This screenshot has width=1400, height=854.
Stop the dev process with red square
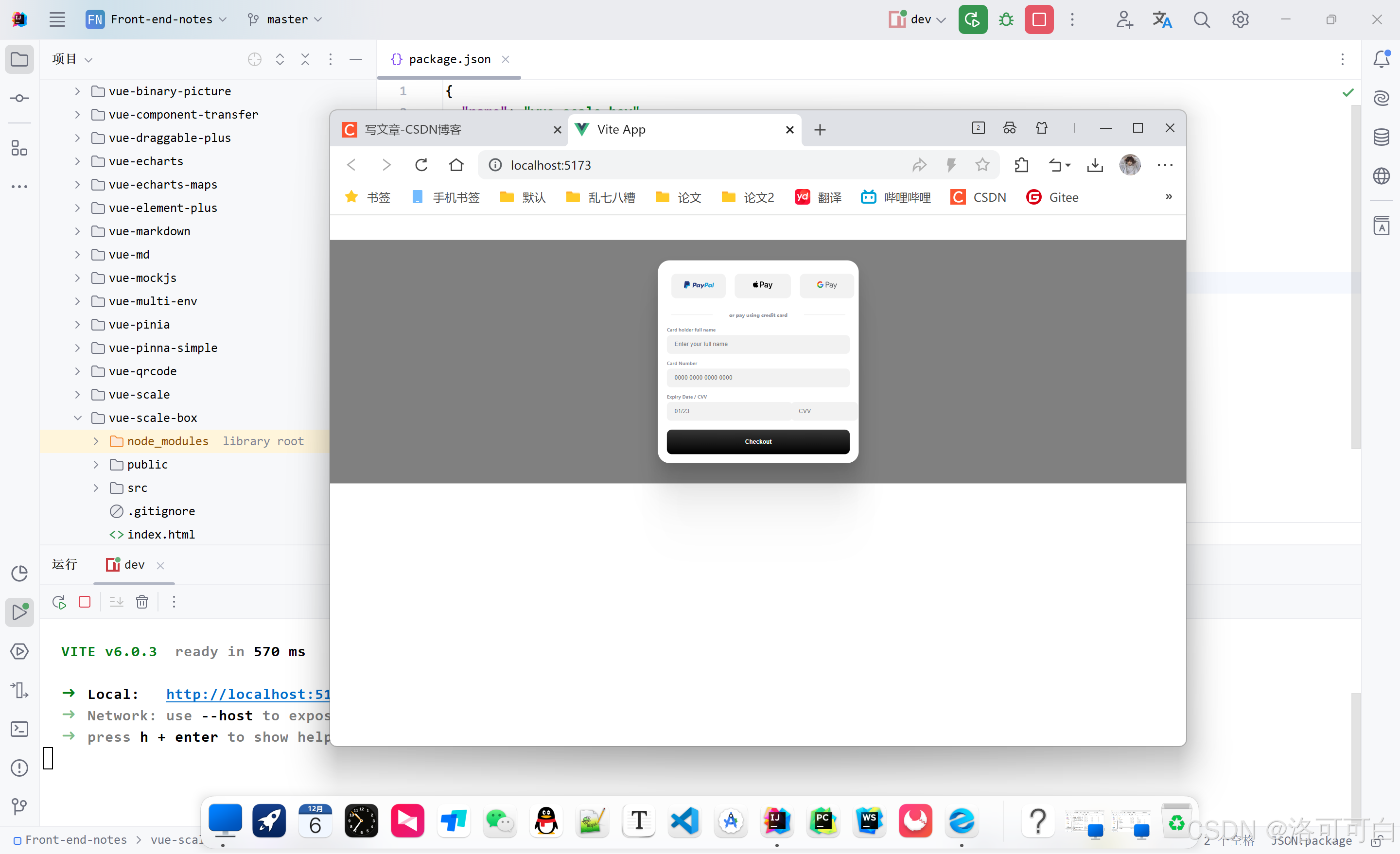point(1039,19)
